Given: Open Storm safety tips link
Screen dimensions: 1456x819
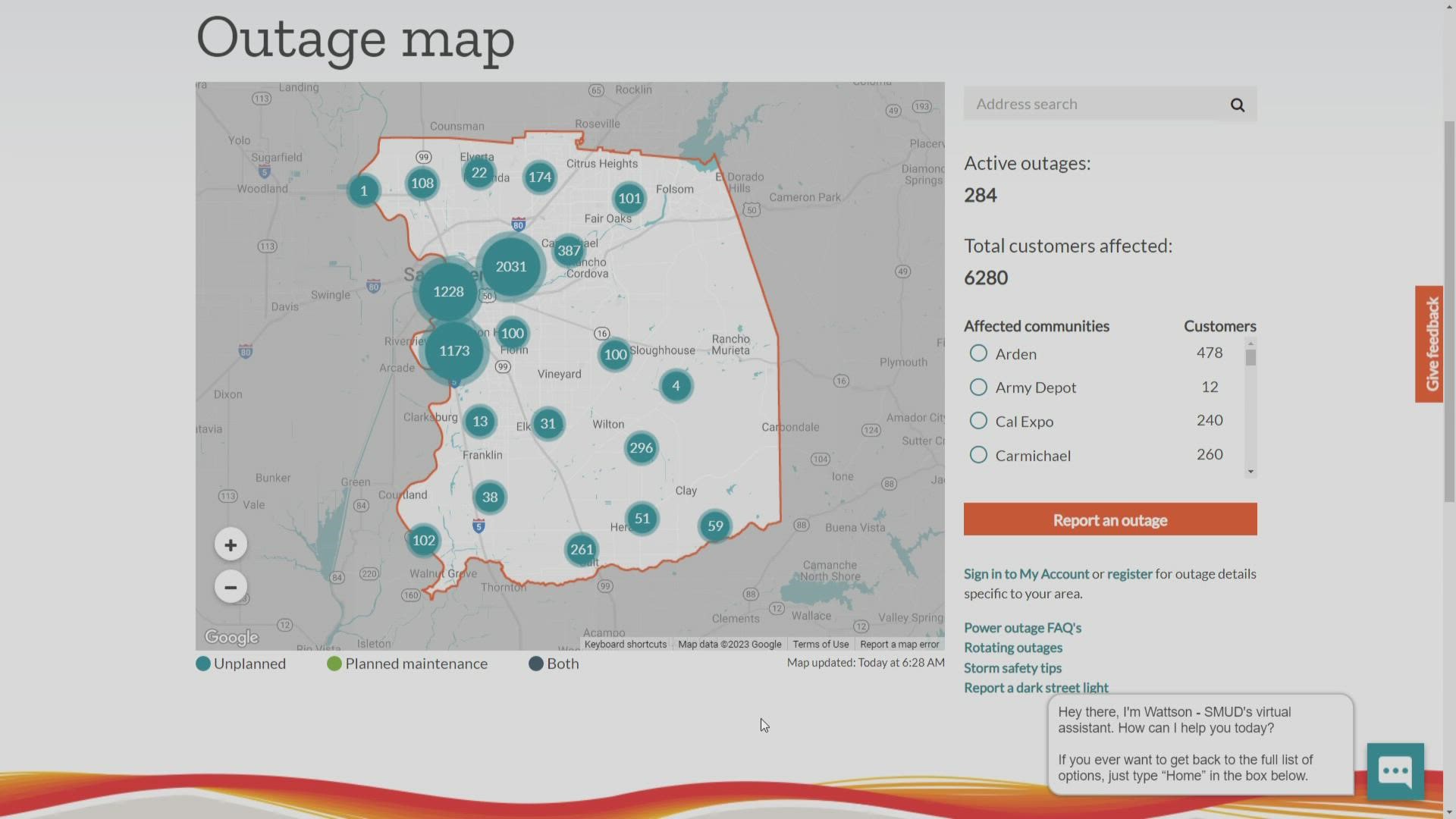Looking at the screenshot, I should [x=1012, y=668].
